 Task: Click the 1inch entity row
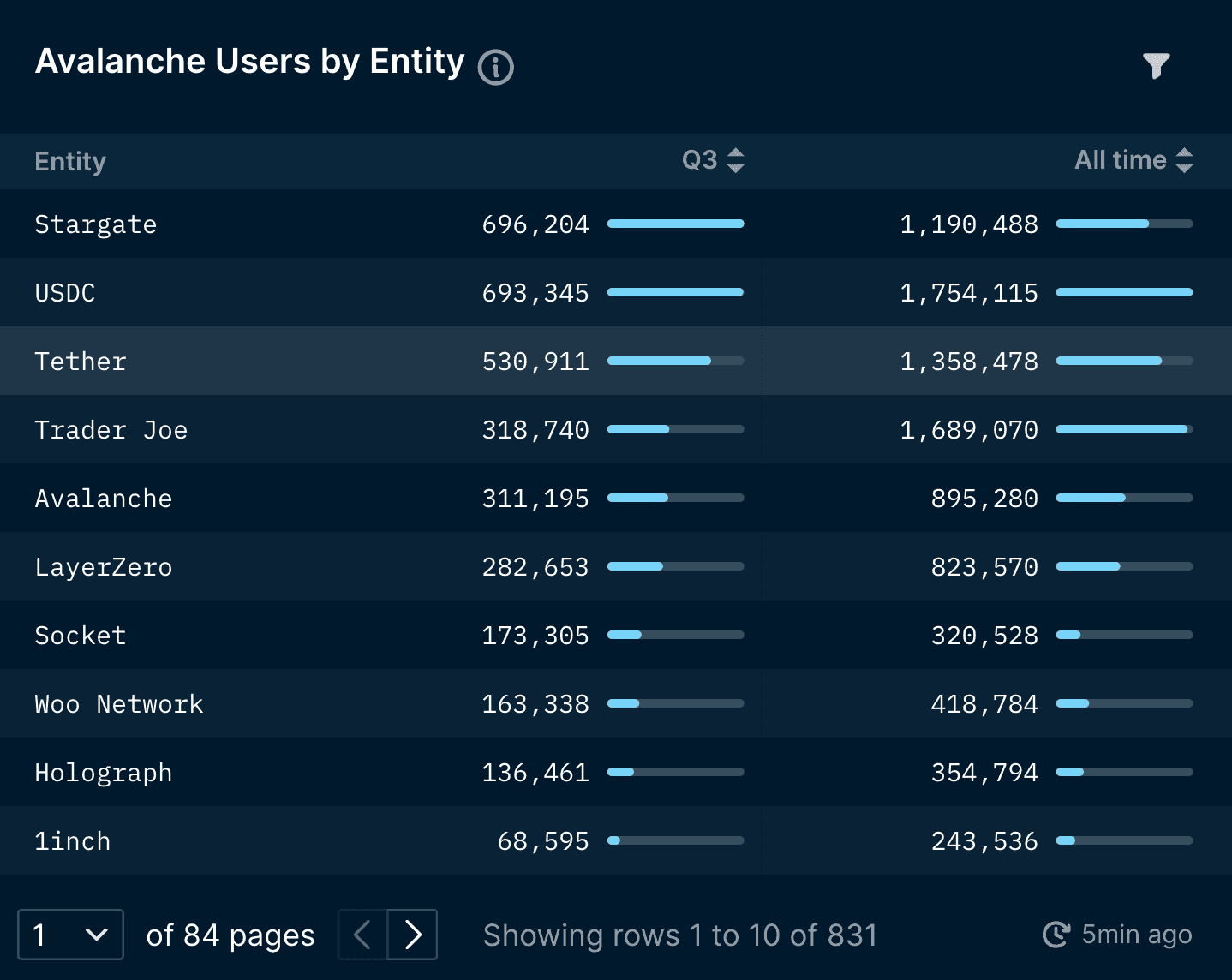tap(616, 840)
